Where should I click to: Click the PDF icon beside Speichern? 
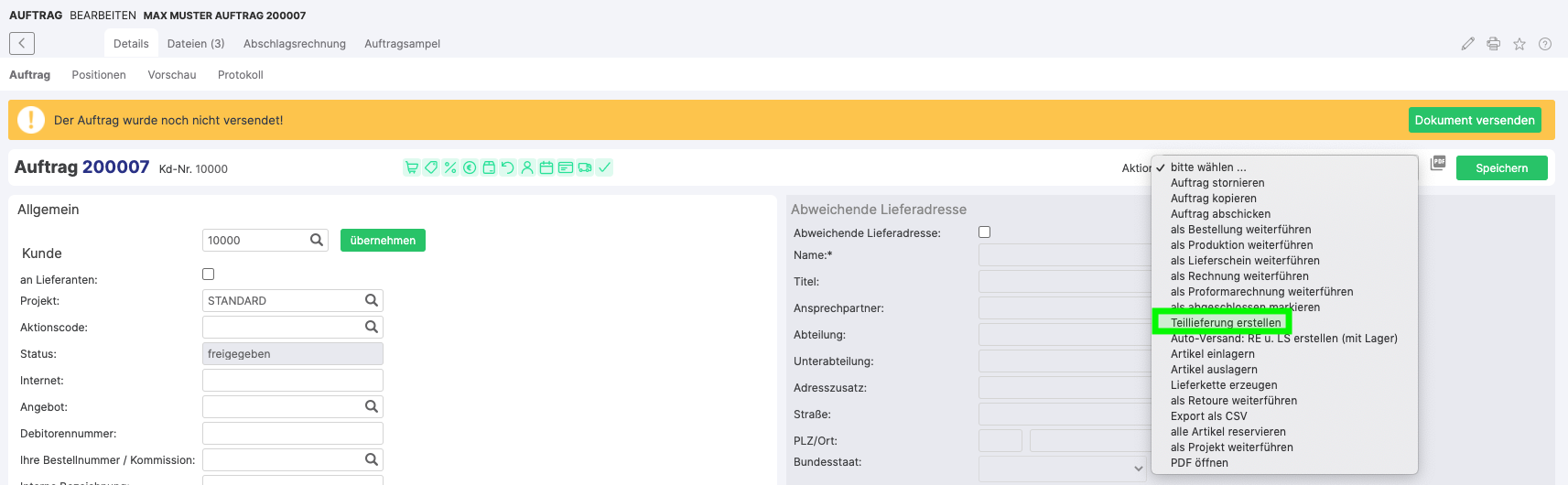[1438, 163]
